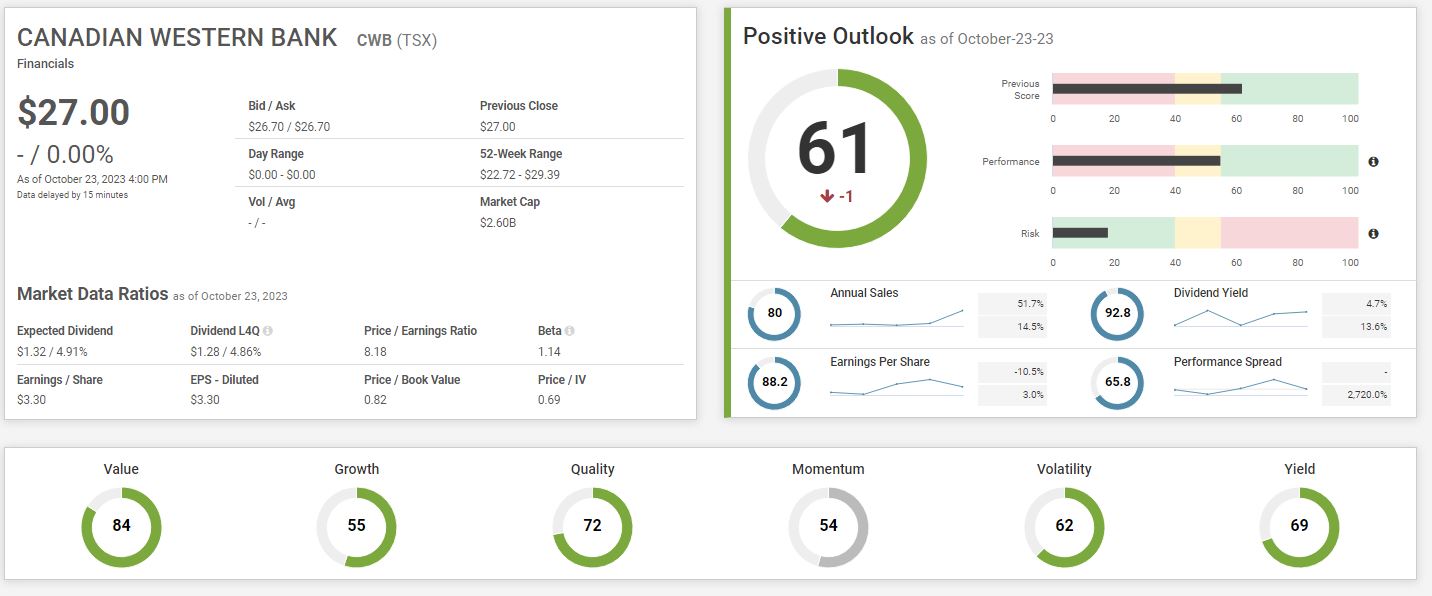This screenshot has width=1432, height=596.
Task: Select the Market Cap value $2.60B
Action: [498, 223]
